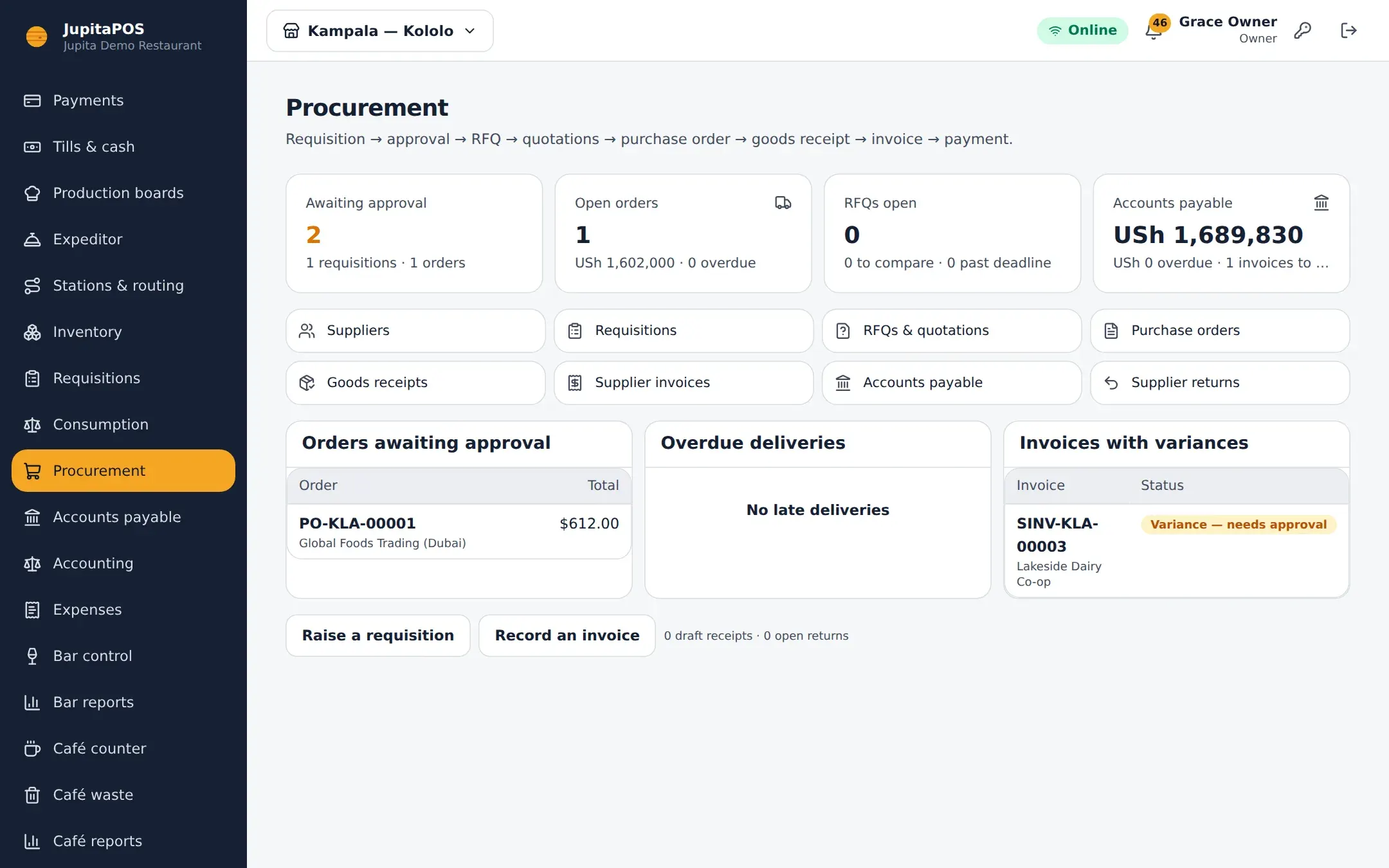Click the $612.00 order total
Viewport: 1389px width, 868px height.
589,523
